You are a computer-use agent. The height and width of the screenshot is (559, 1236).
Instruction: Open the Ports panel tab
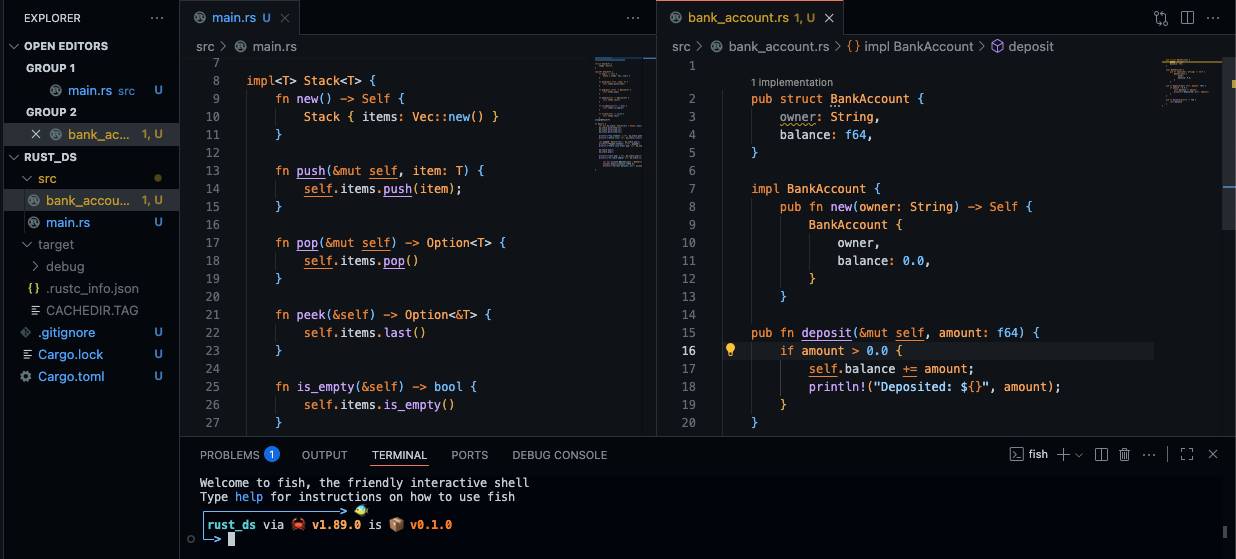click(x=470, y=454)
